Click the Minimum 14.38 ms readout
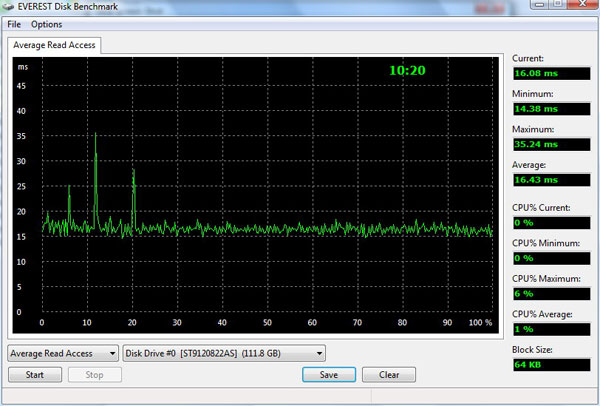 tap(551, 109)
